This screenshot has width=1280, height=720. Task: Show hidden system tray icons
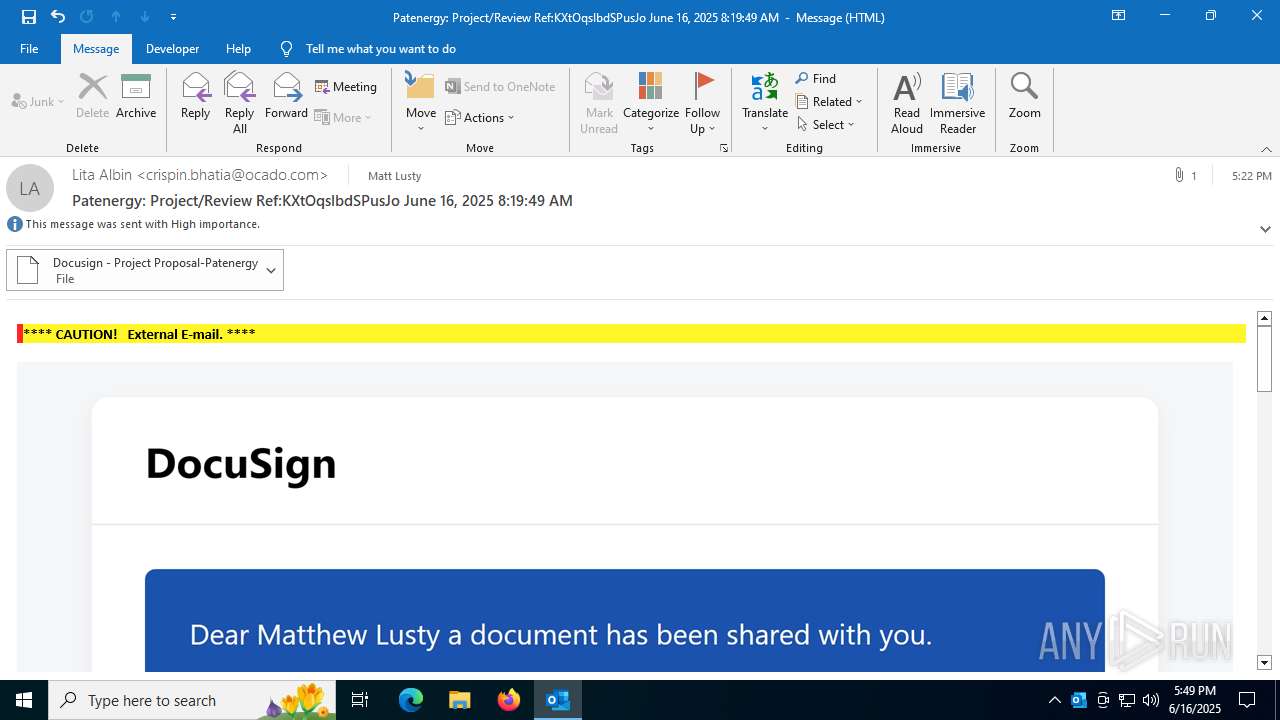click(1054, 700)
